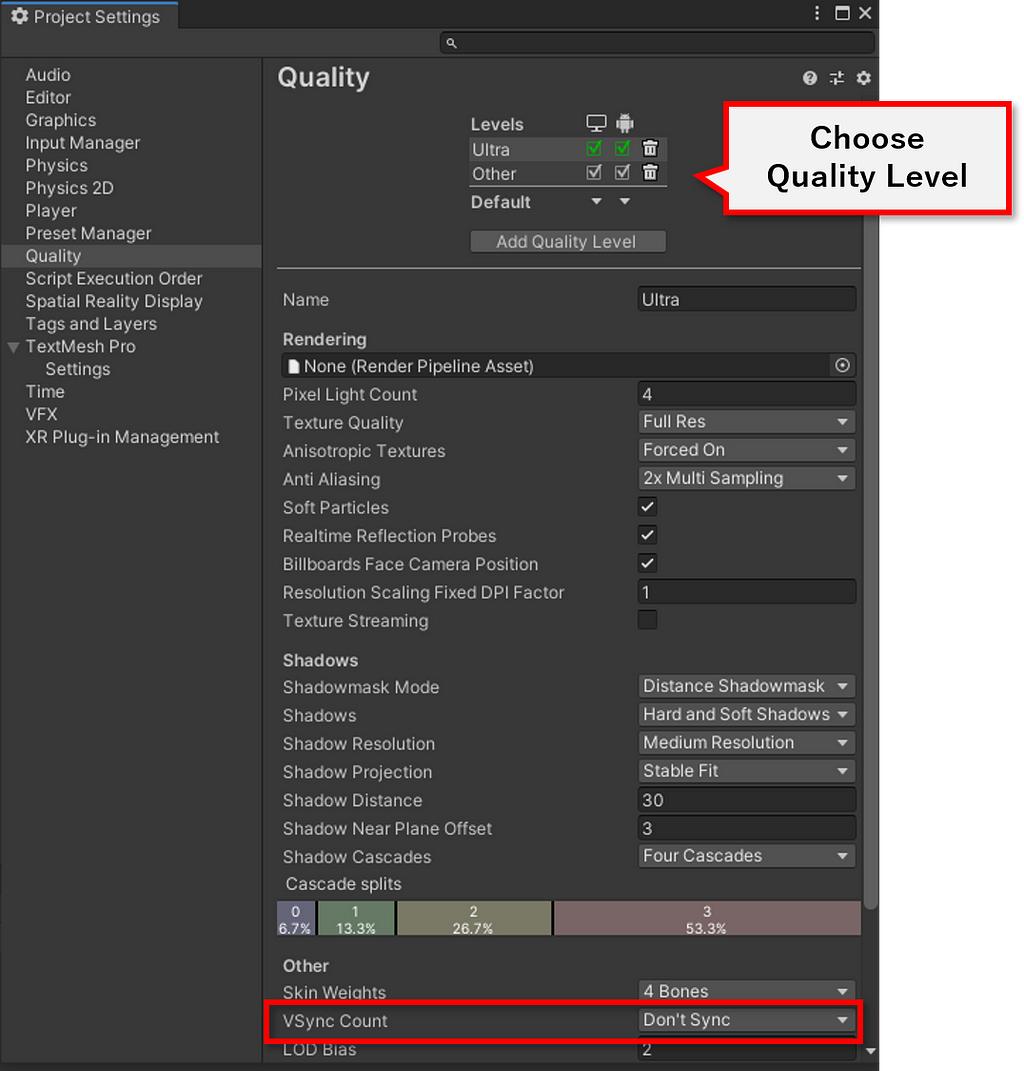Click the quality Name input field
Viewport: 1024px width, 1071px height.
(x=747, y=299)
